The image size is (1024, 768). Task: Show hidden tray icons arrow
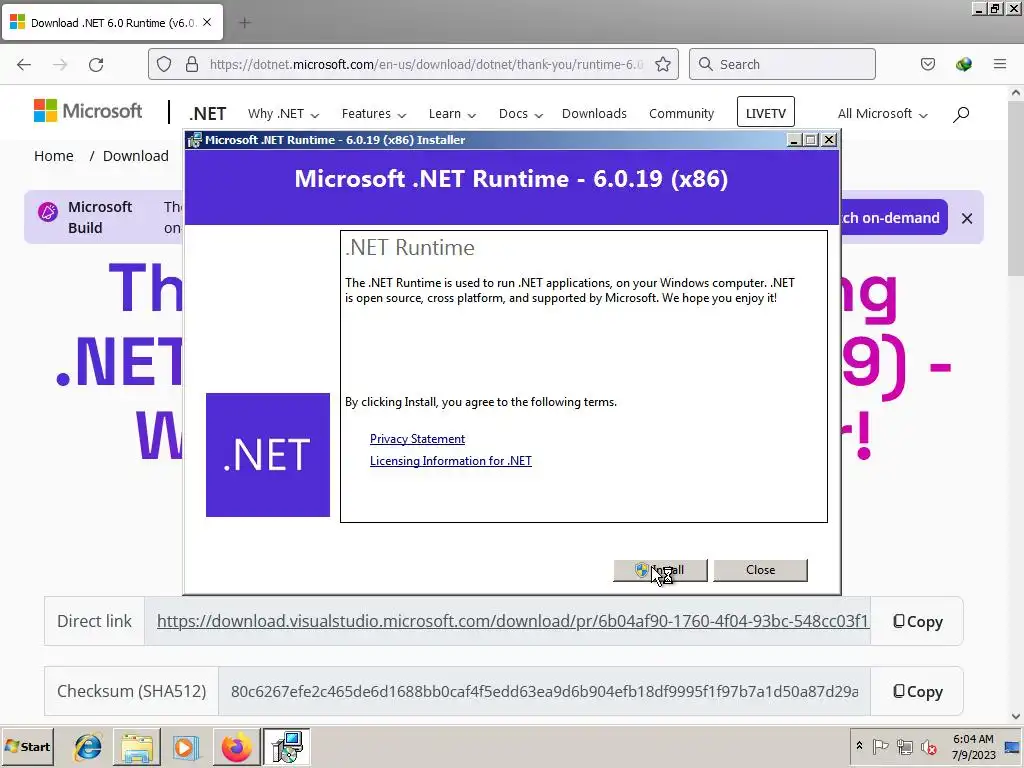(859, 746)
